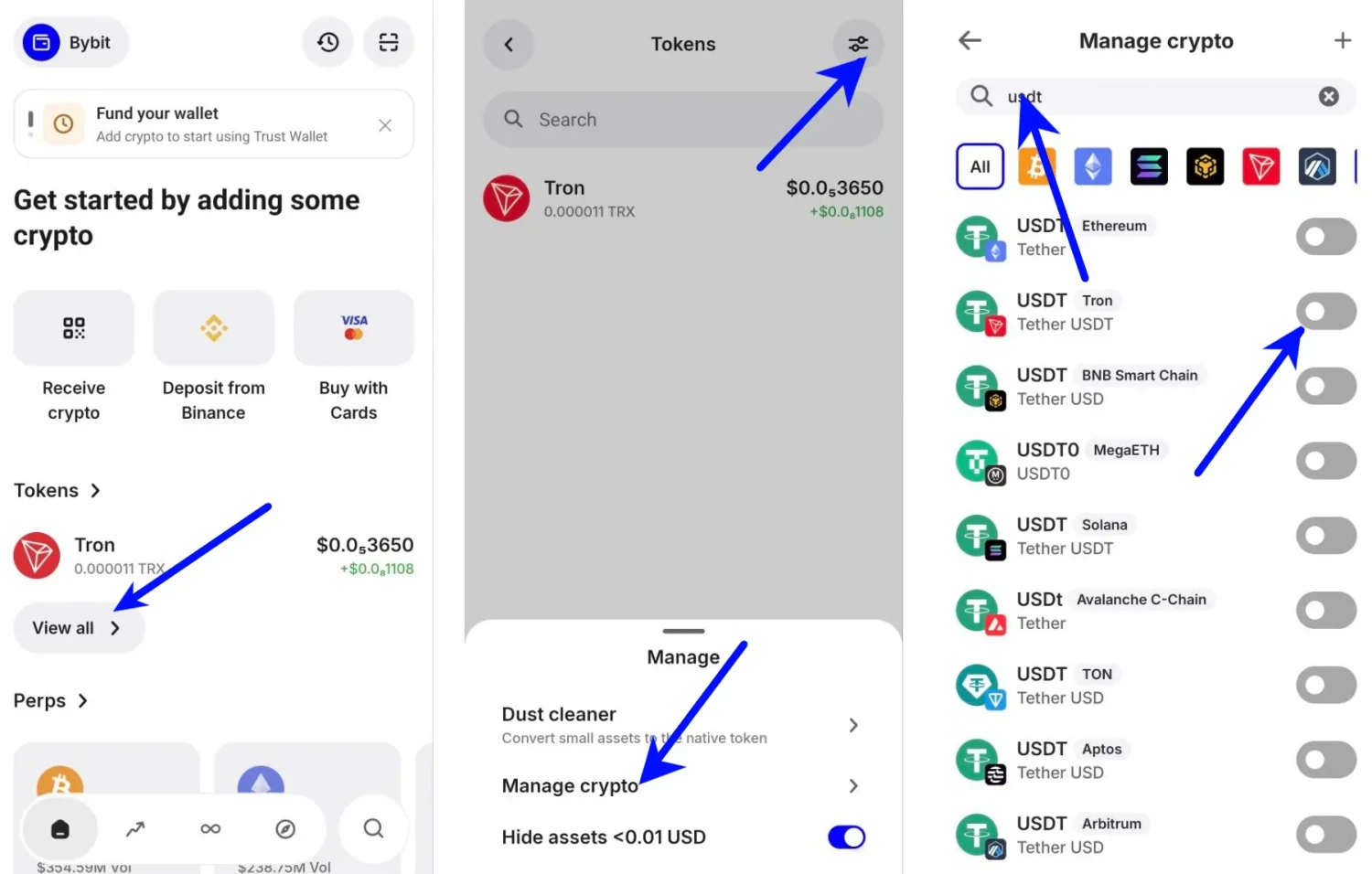This screenshot has height=874, width=1372.
Task: Go back from the Tokens screen
Action: [509, 44]
